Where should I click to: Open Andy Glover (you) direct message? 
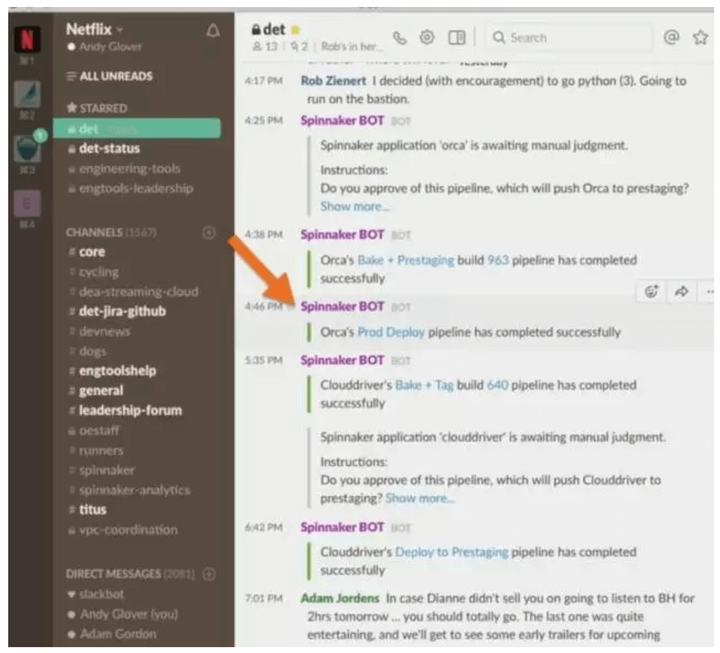pyautogui.click(x=123, y=614)
